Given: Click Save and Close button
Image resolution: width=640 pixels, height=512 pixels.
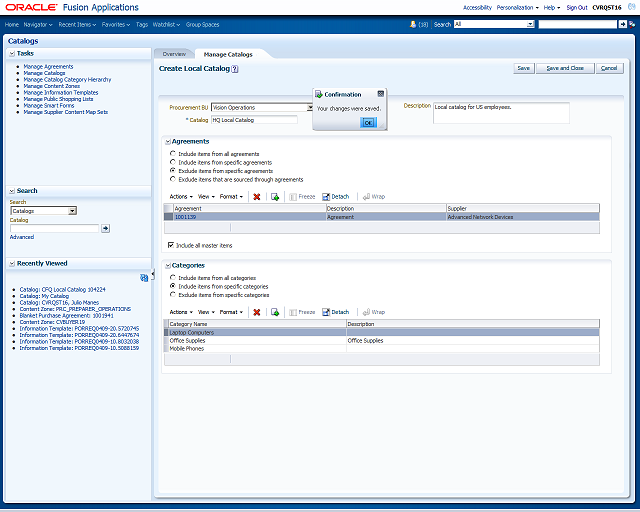Looking at the screenshot, I should (x=565, y=68).
